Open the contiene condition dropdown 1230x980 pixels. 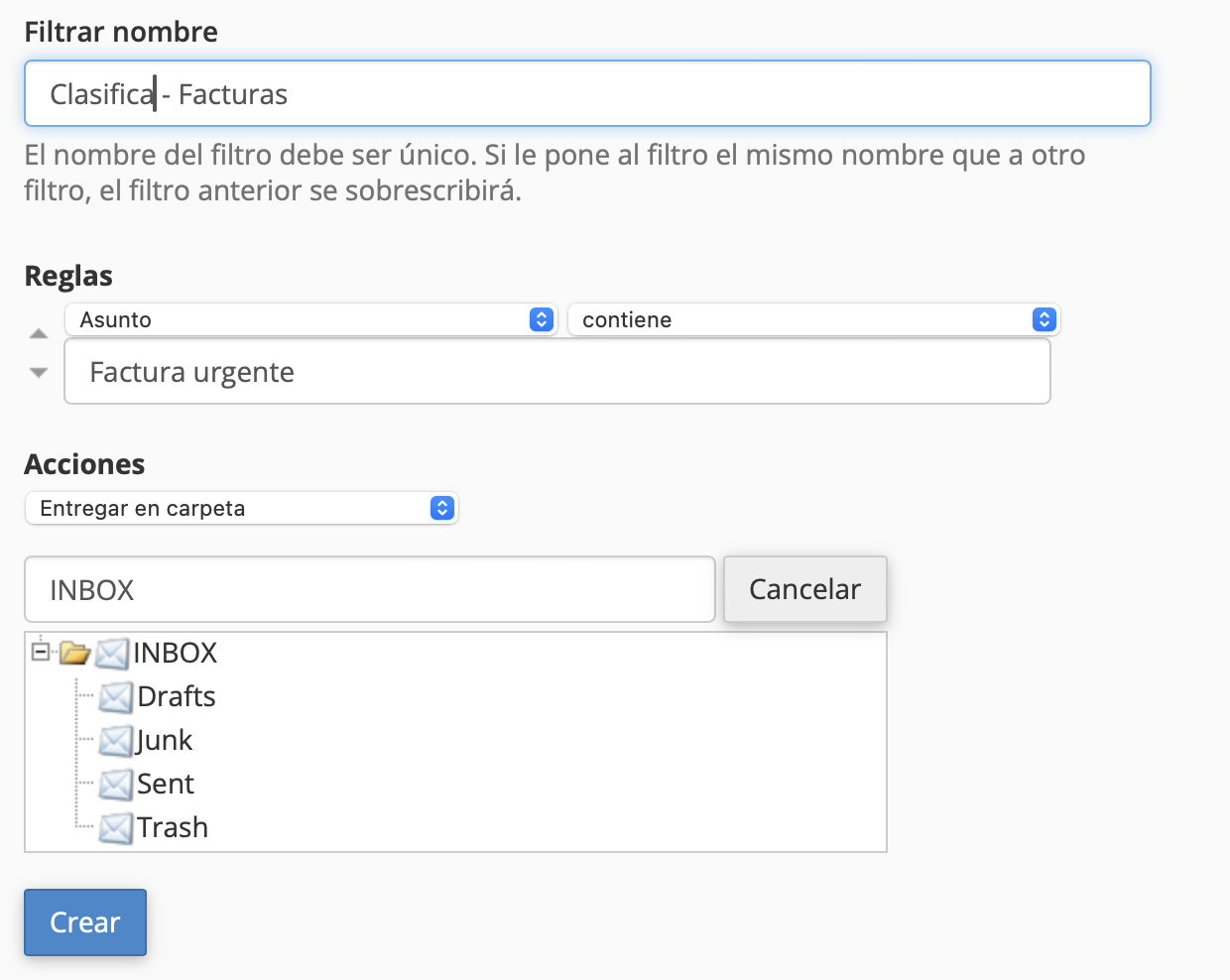813,319
